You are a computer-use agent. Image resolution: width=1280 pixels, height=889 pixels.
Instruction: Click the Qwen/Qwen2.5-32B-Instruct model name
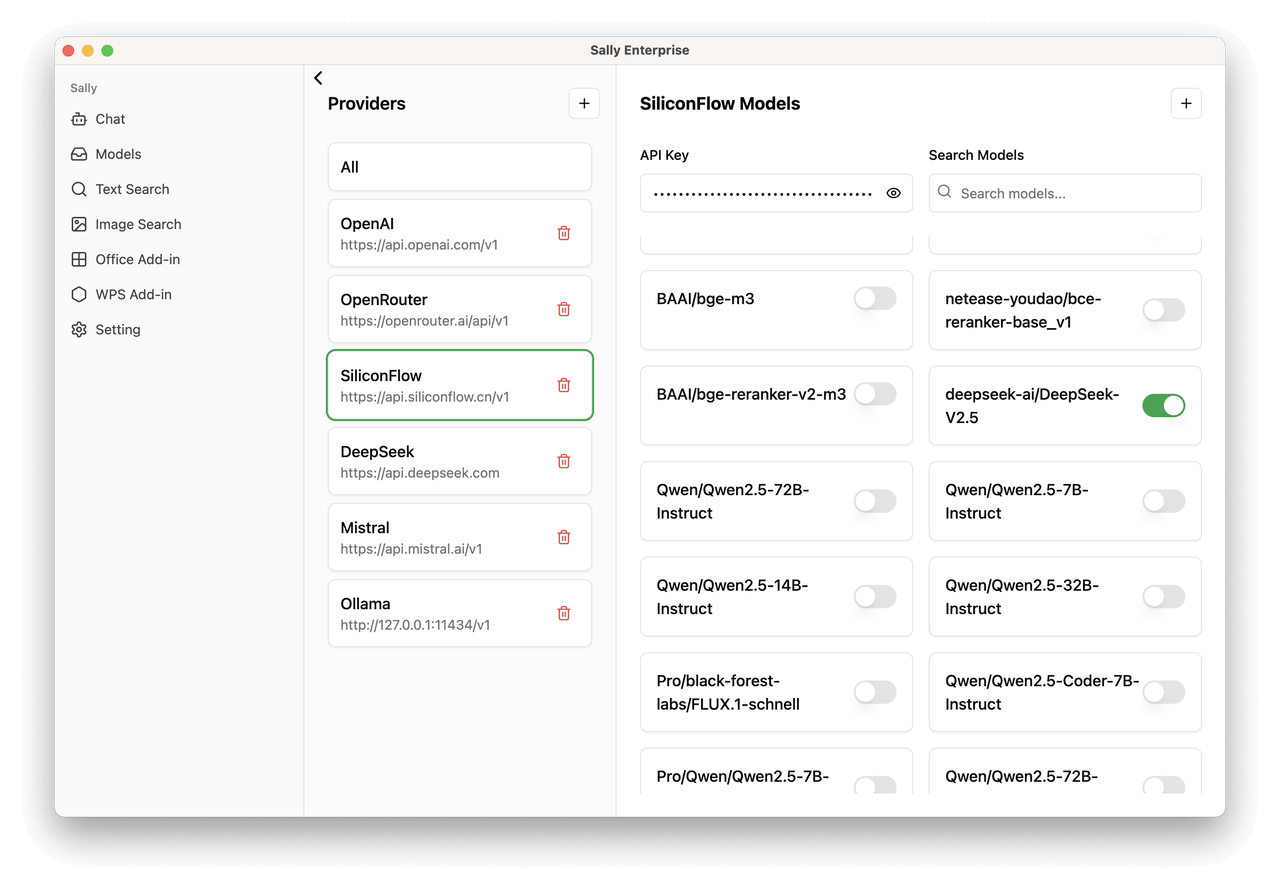click(x=1022, y=597)
